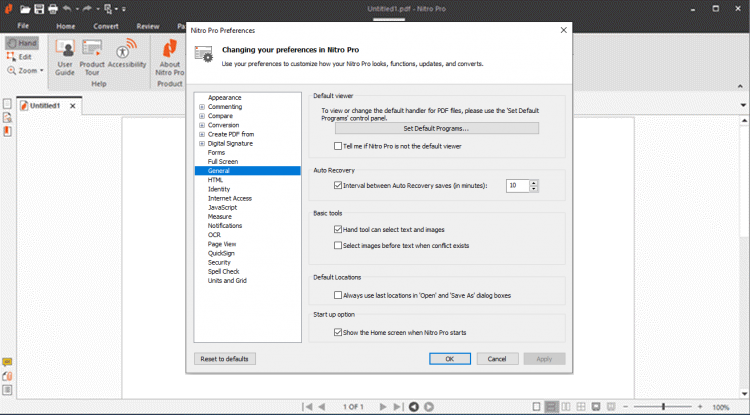Viewport: 750px width, 415px height.
Task: Select Appearance in preferences list
Action: tap(224, 98)
